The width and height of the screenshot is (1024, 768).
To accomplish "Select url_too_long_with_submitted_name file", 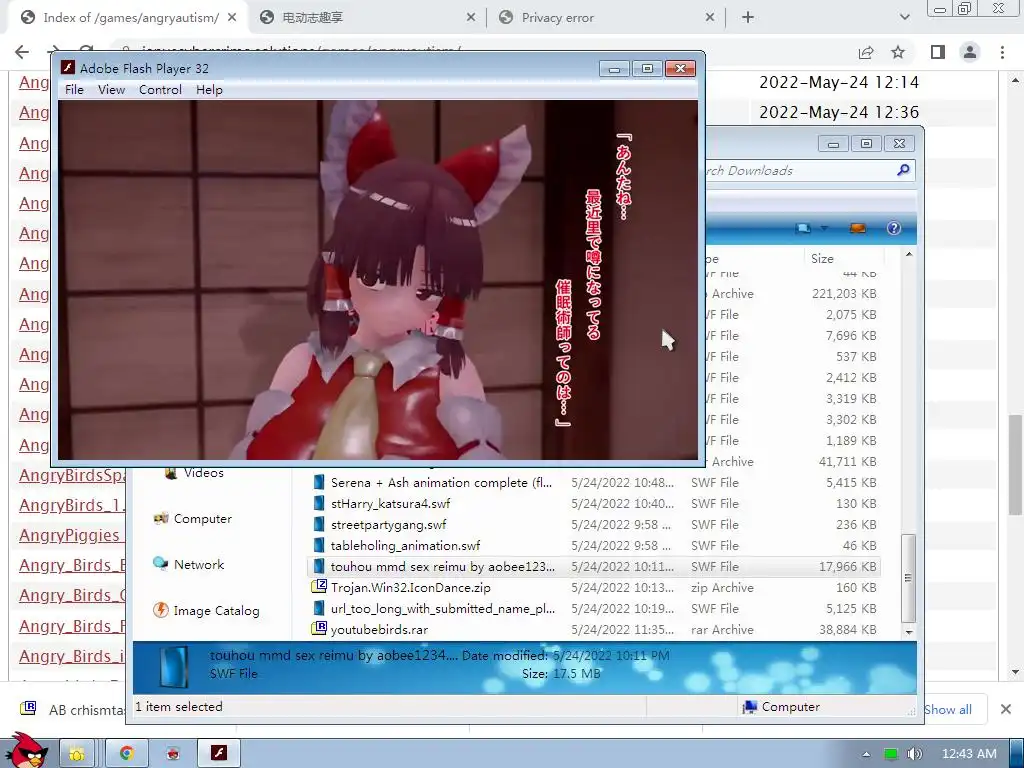I will click(x=443, y=608).
